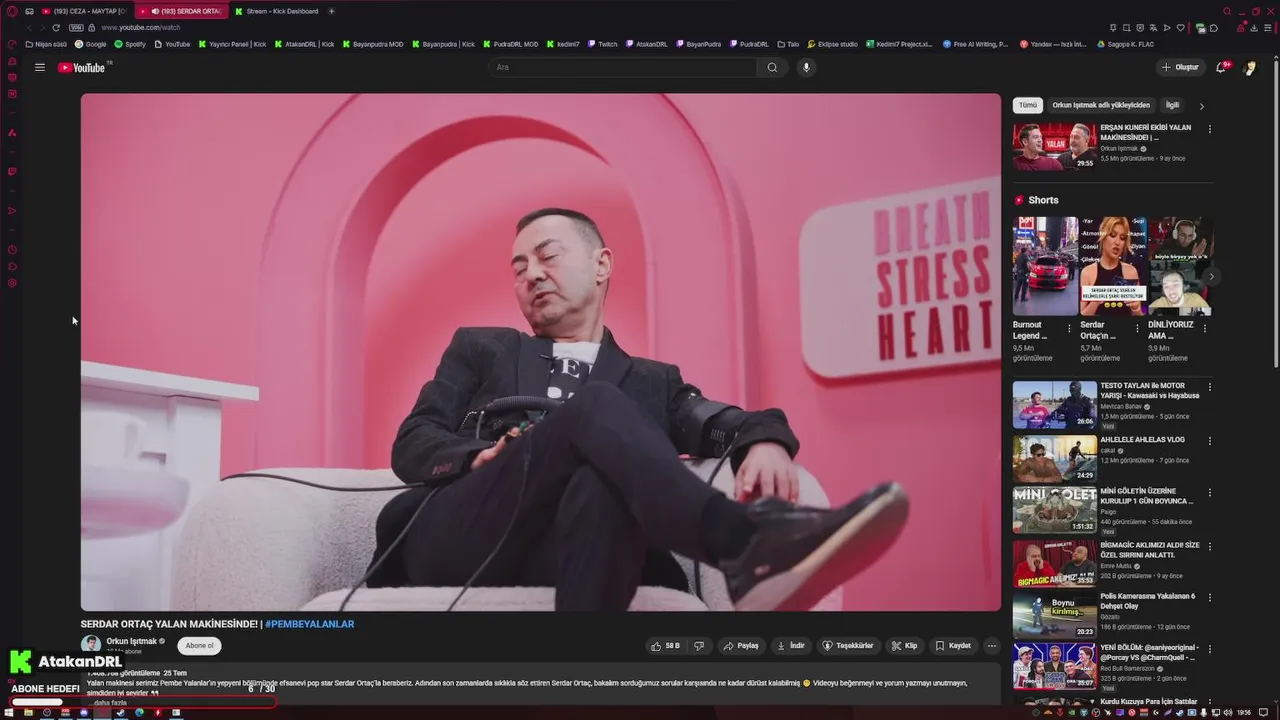Add page to bookmarks heart icon
This screenshot has height=720, width=1280.
[1180, 28]
